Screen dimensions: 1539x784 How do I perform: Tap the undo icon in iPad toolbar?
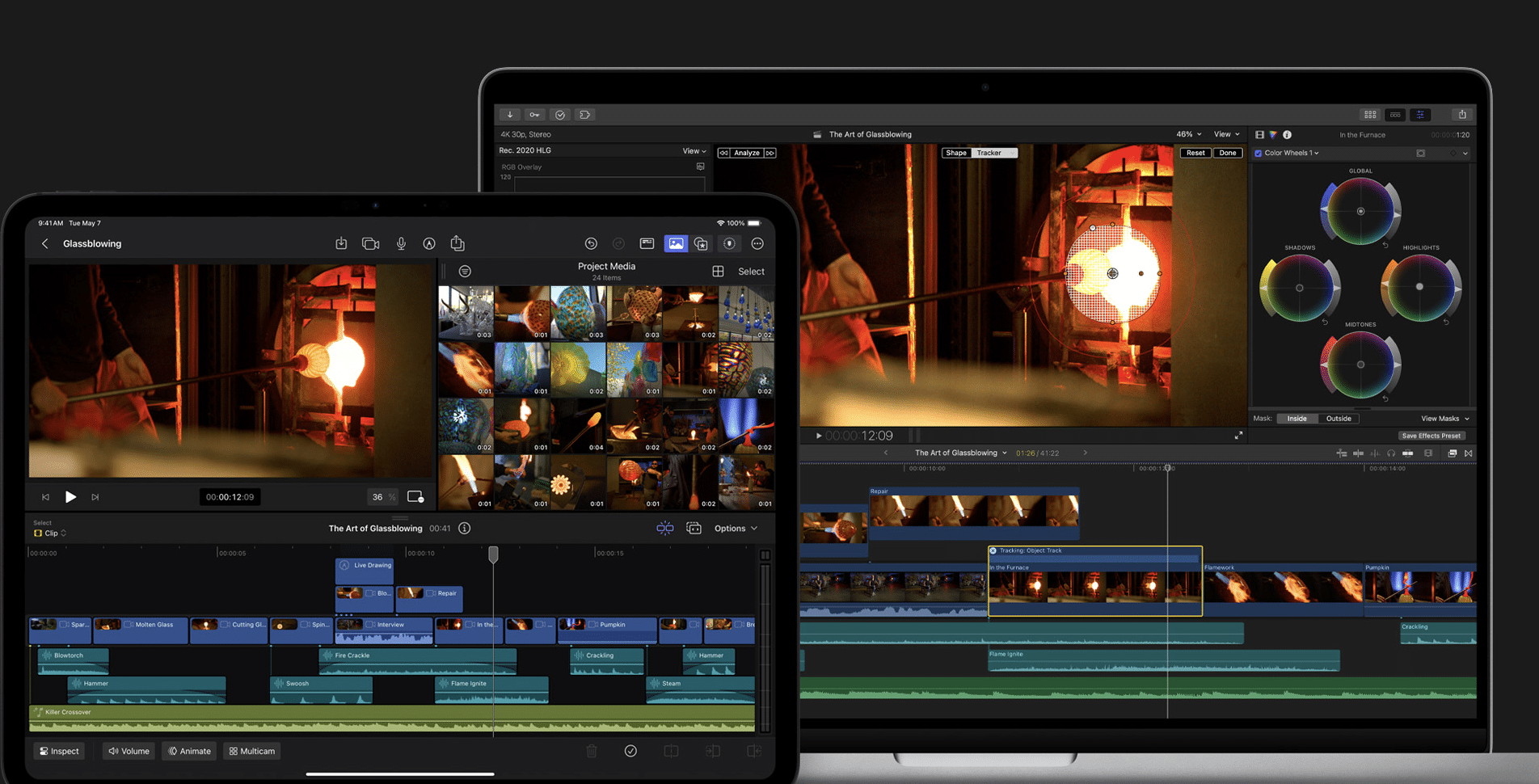pyautogui.click(x=591, y=243)
